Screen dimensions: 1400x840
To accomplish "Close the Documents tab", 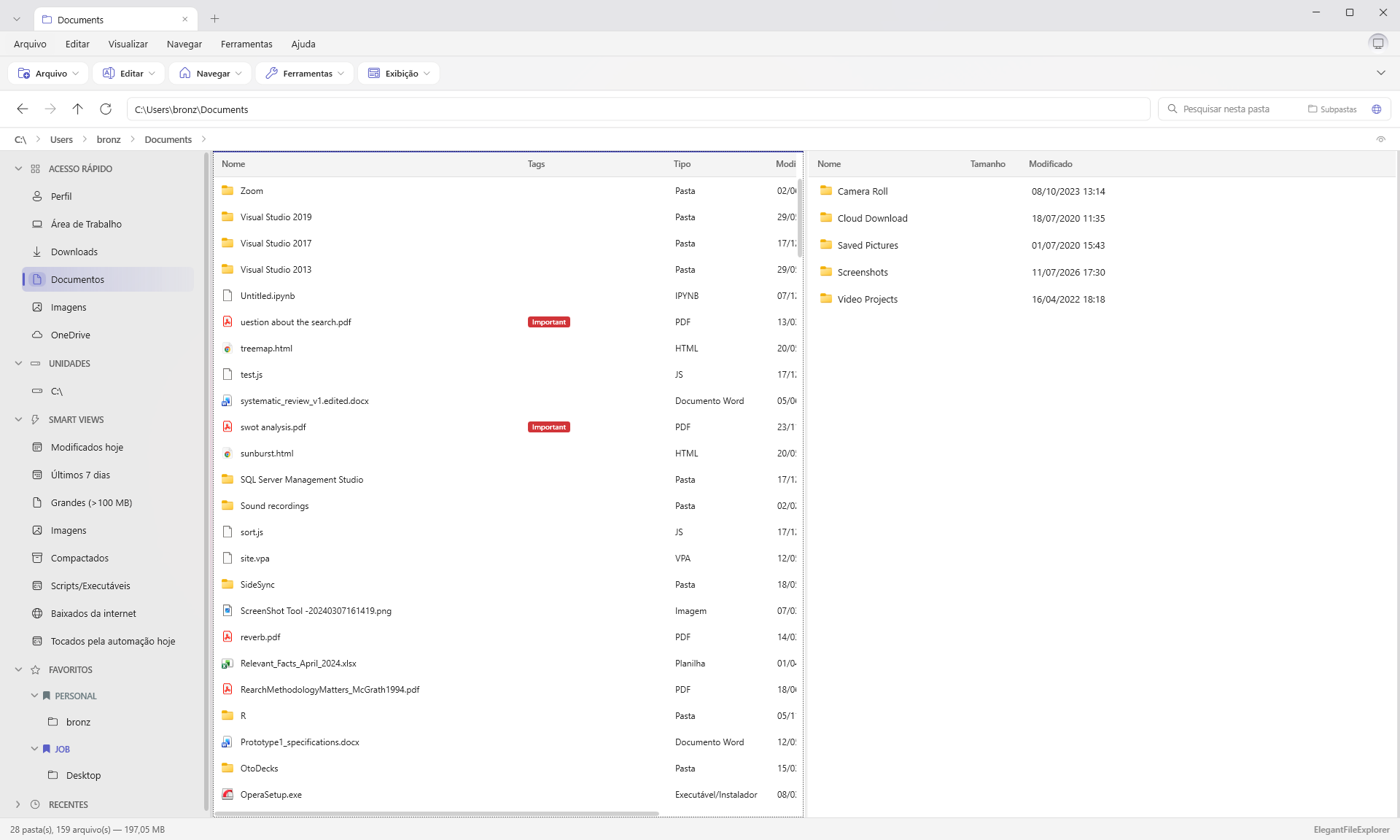I will tap(185, 19).
